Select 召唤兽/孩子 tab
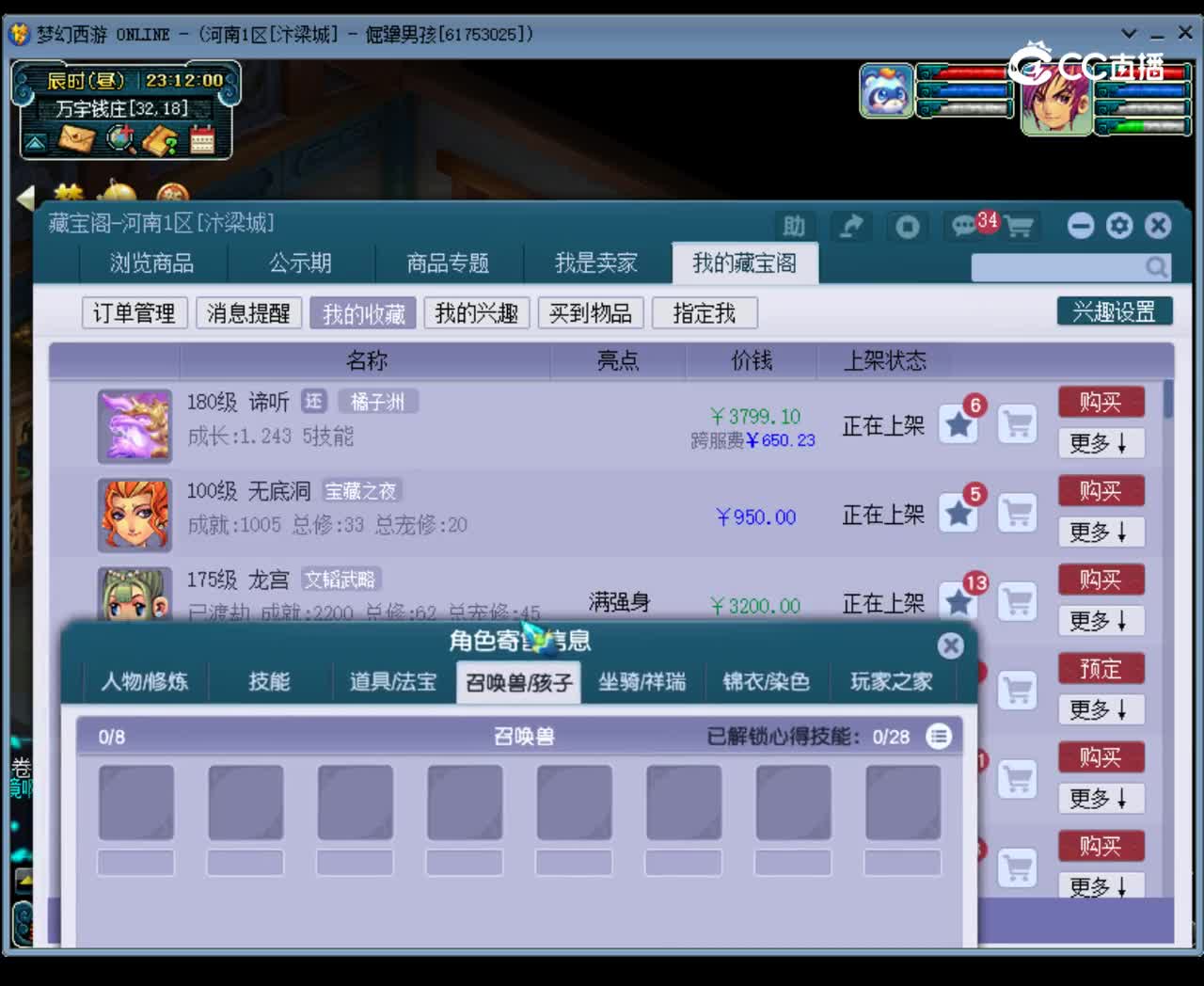Screen dimensions: 1204x986 (x=518, y=682)
